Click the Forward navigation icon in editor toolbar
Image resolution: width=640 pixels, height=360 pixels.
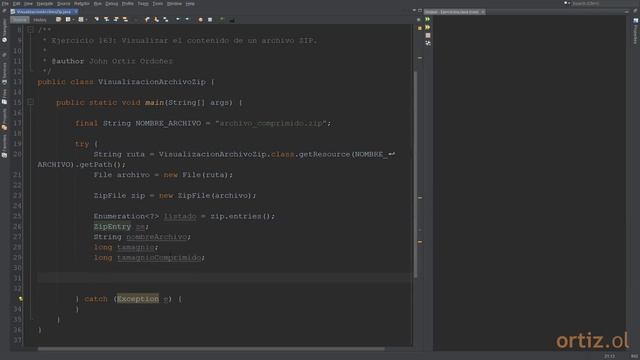[81, 20]
